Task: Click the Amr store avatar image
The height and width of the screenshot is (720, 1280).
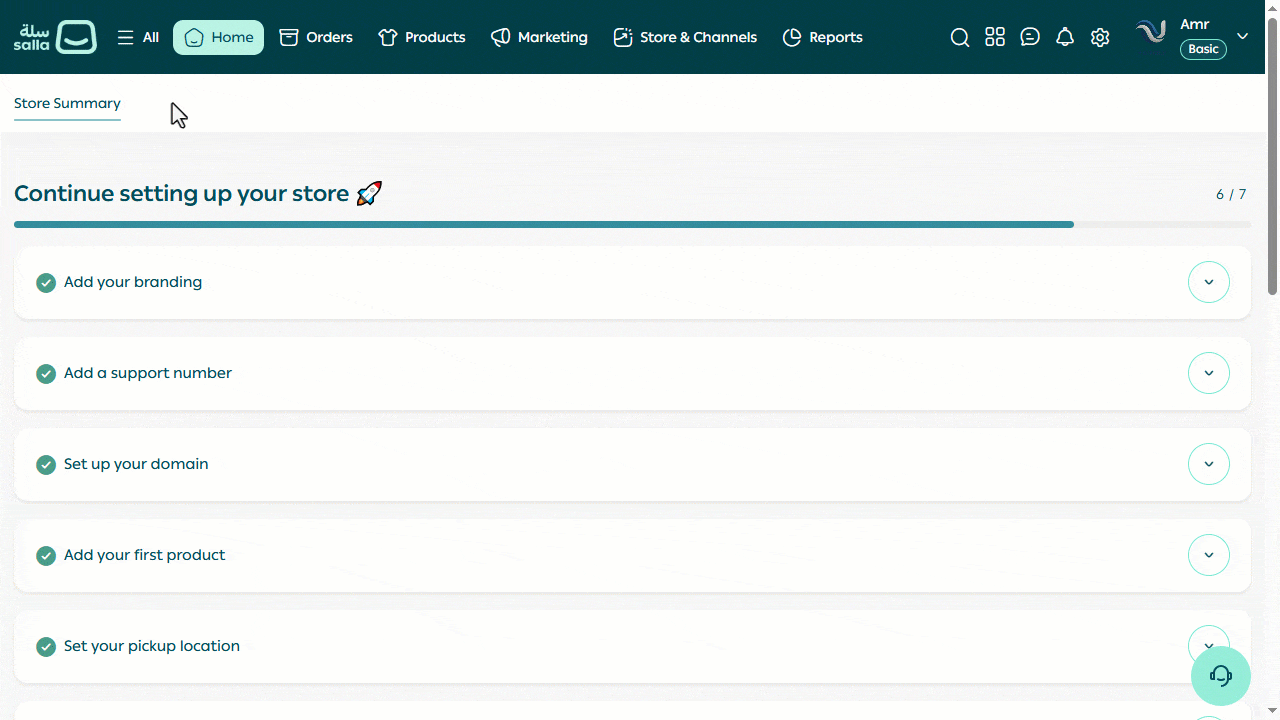Action: (1152, 31)
